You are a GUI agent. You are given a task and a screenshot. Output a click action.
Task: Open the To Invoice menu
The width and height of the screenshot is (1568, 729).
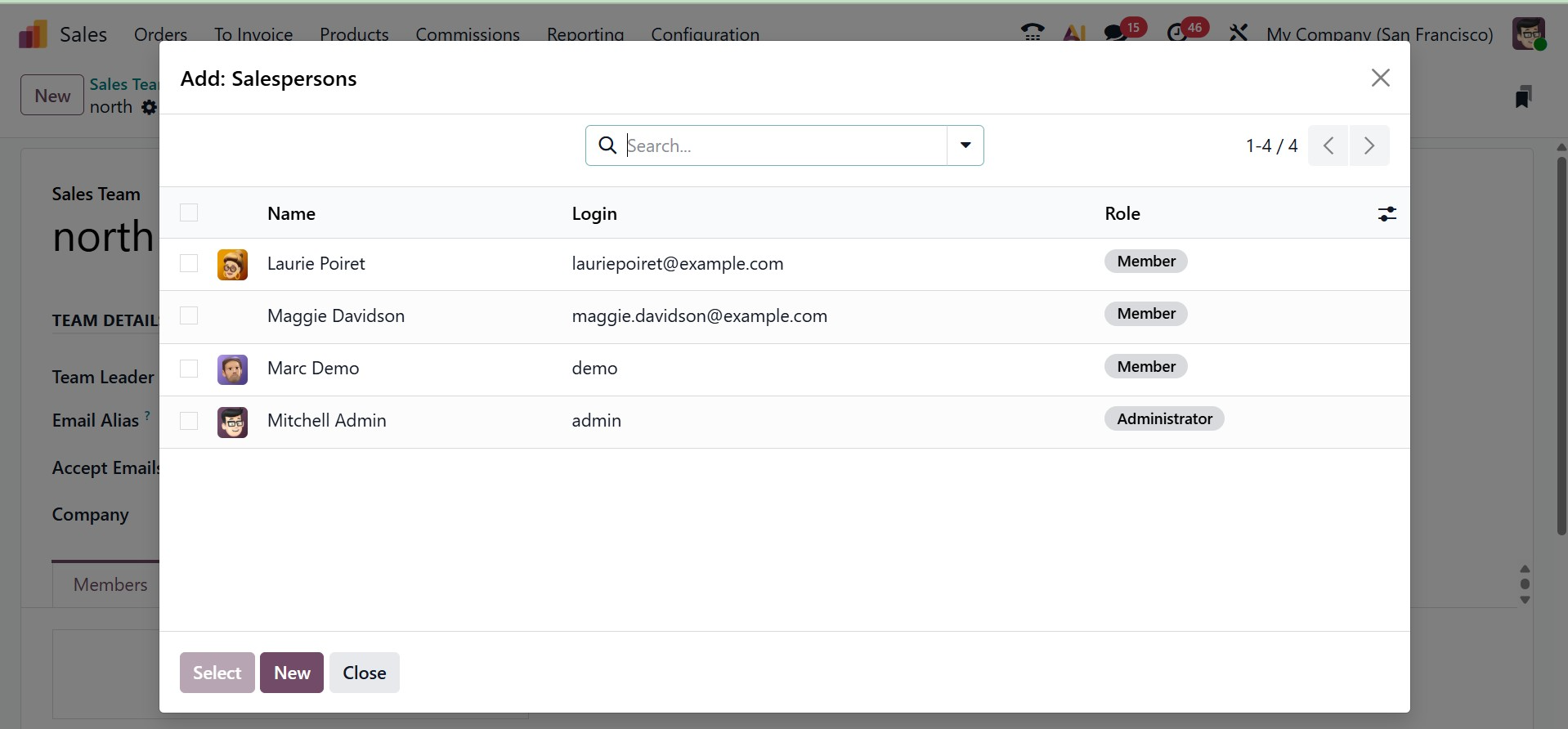[253, 34]
